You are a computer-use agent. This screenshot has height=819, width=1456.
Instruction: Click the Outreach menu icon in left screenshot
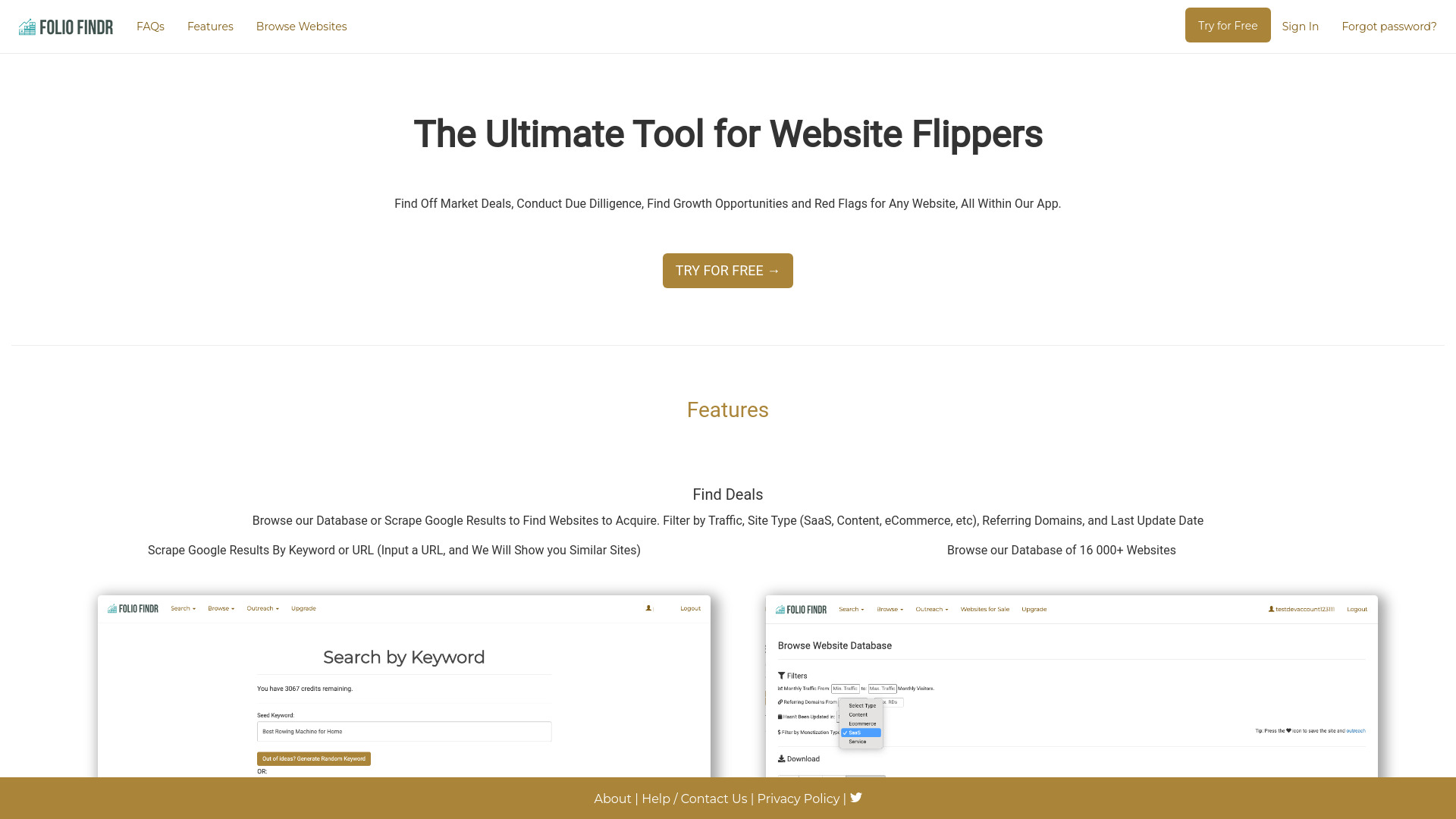(x=262, y=608)
